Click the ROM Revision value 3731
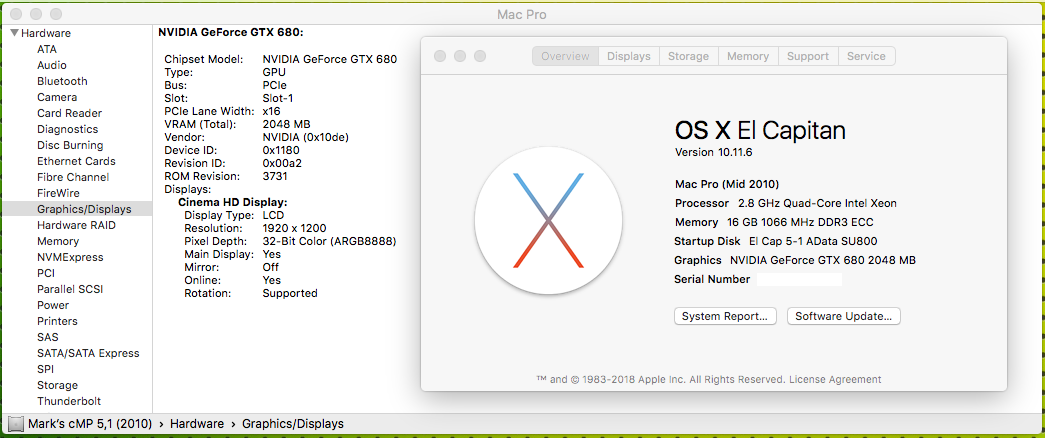This screenshot has width=1045, height=438. pos(275,176)
